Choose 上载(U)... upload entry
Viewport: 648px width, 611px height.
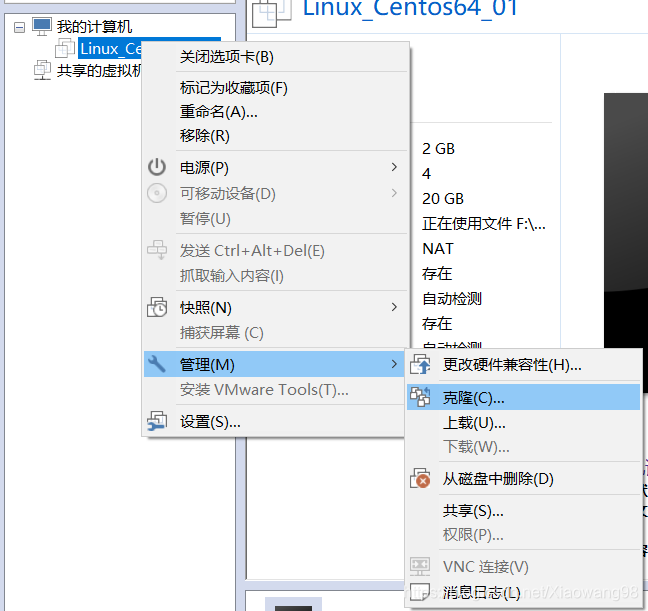523,422
